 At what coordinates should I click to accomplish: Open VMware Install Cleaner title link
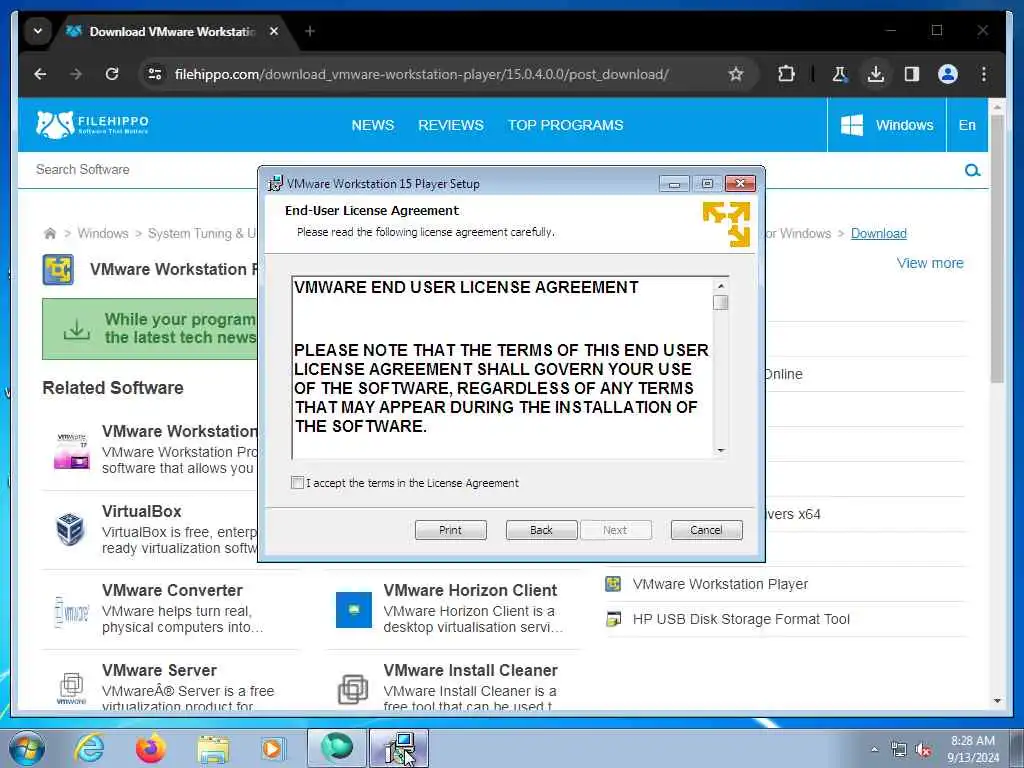click(x=470, y=670)
